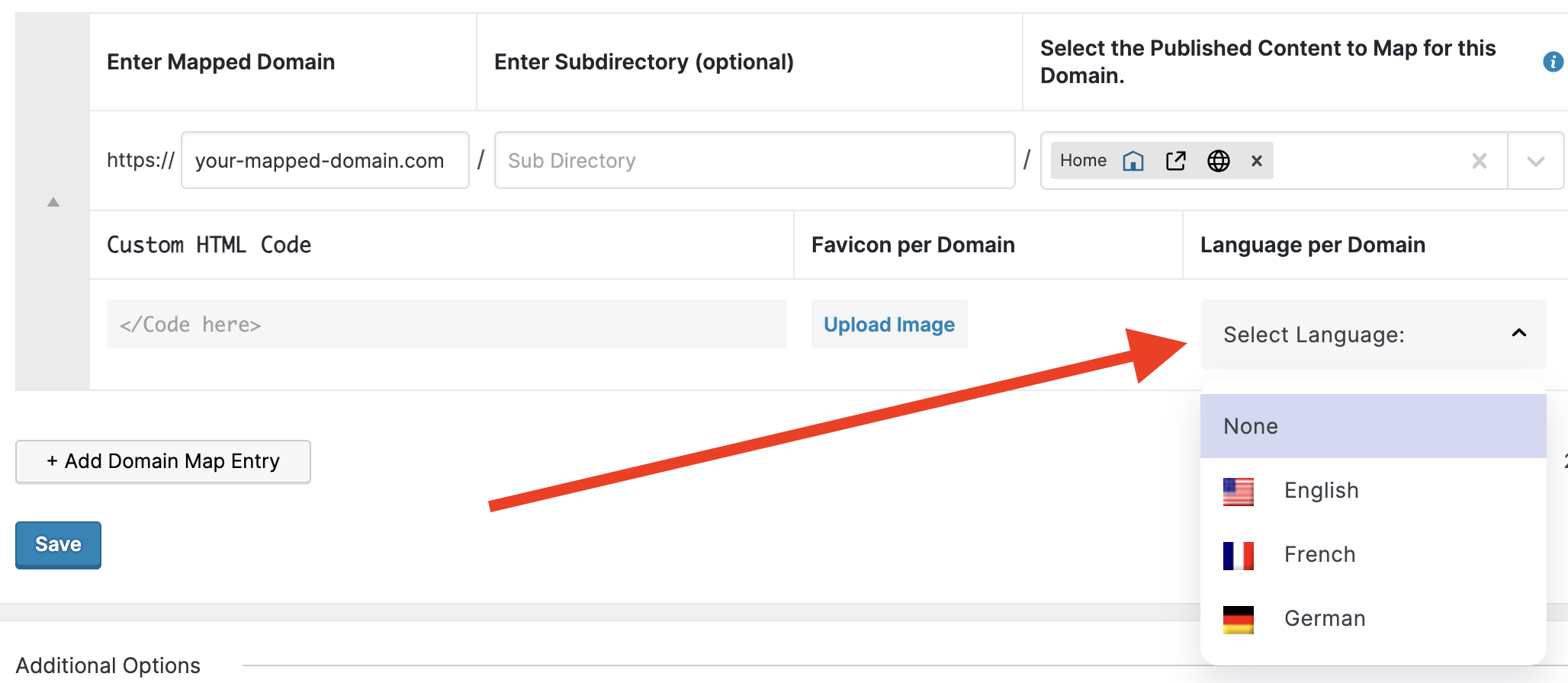1568x683 pixels.
Task: Click the German flag icon
Action: coord(1238,620)
